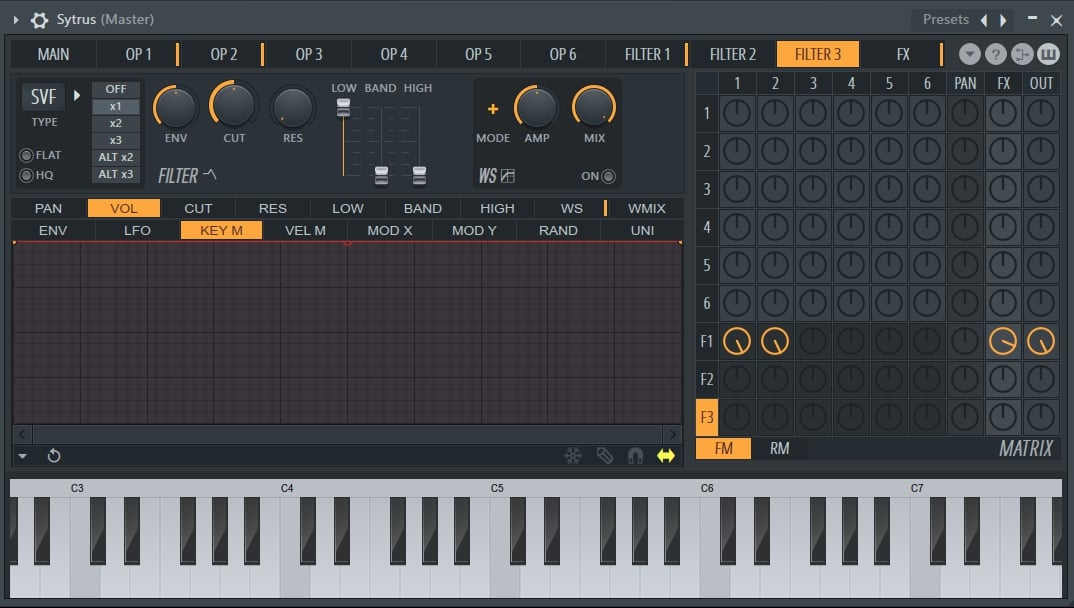Screen dimensions: 1074x608
Task: Click the HIGH band level slider
Action: tap(418, 172)
